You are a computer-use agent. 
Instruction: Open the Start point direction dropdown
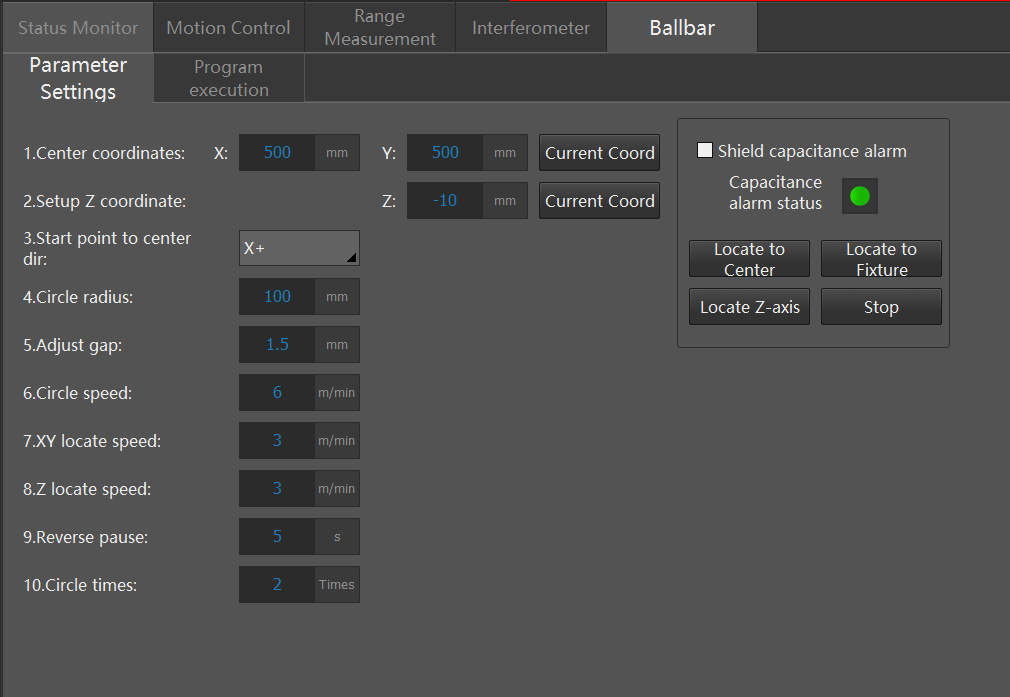[x=300, y=248]
